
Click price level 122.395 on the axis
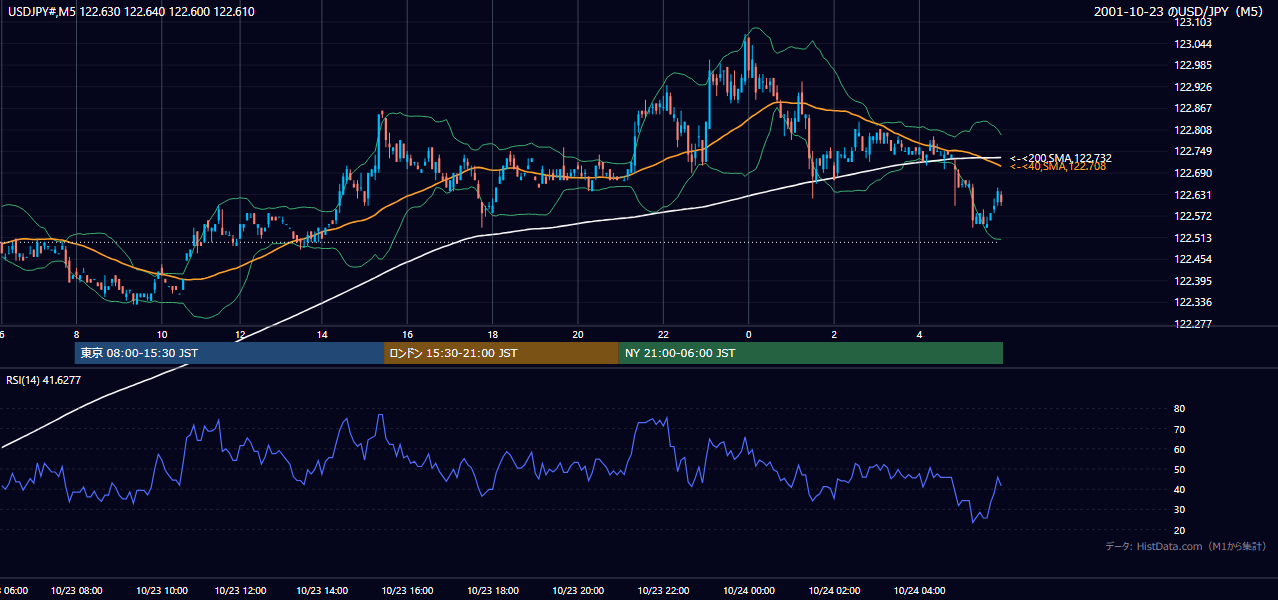pos(1192,281)
